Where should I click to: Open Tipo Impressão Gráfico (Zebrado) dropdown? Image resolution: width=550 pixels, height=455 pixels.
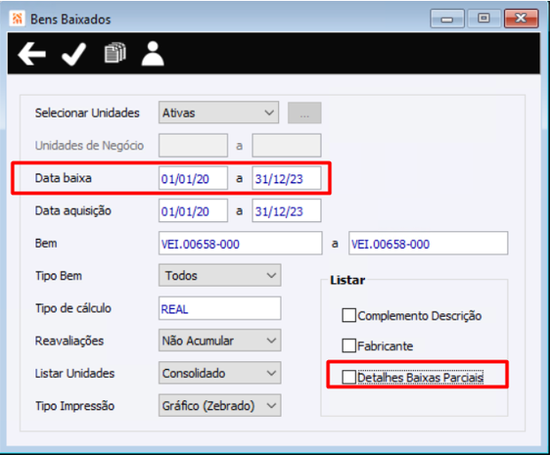220,406
